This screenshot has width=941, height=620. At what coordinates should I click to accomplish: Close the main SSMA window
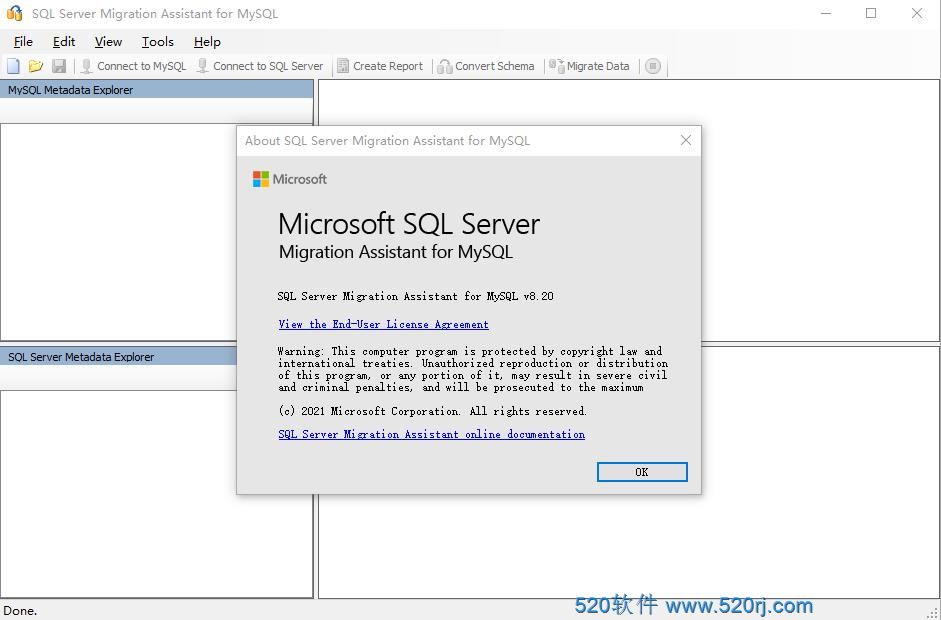[x=917, y=13]
